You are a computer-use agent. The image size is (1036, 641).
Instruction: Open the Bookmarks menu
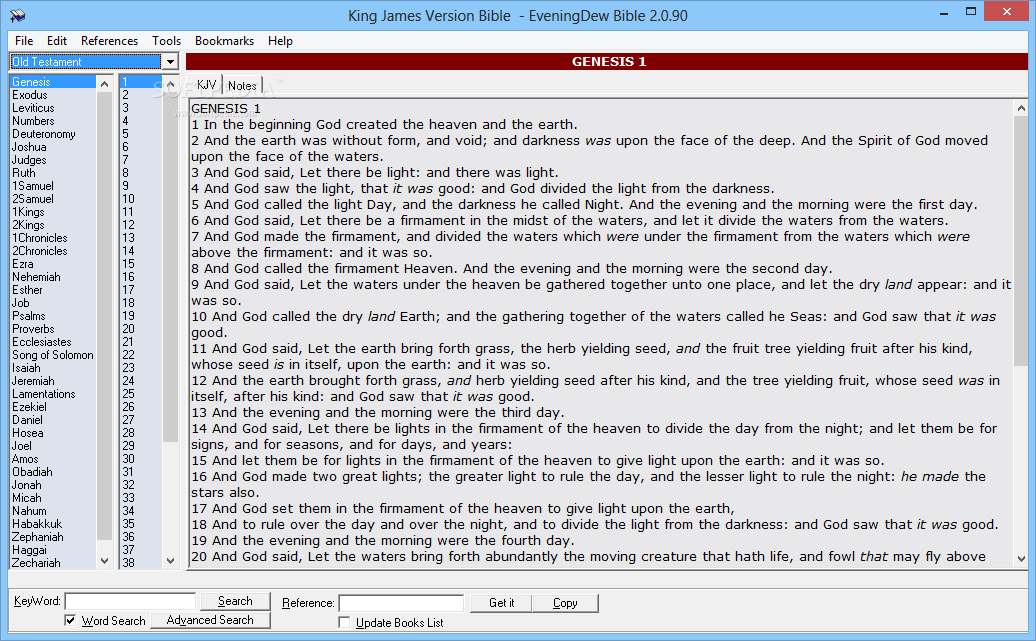click(225, 41)
